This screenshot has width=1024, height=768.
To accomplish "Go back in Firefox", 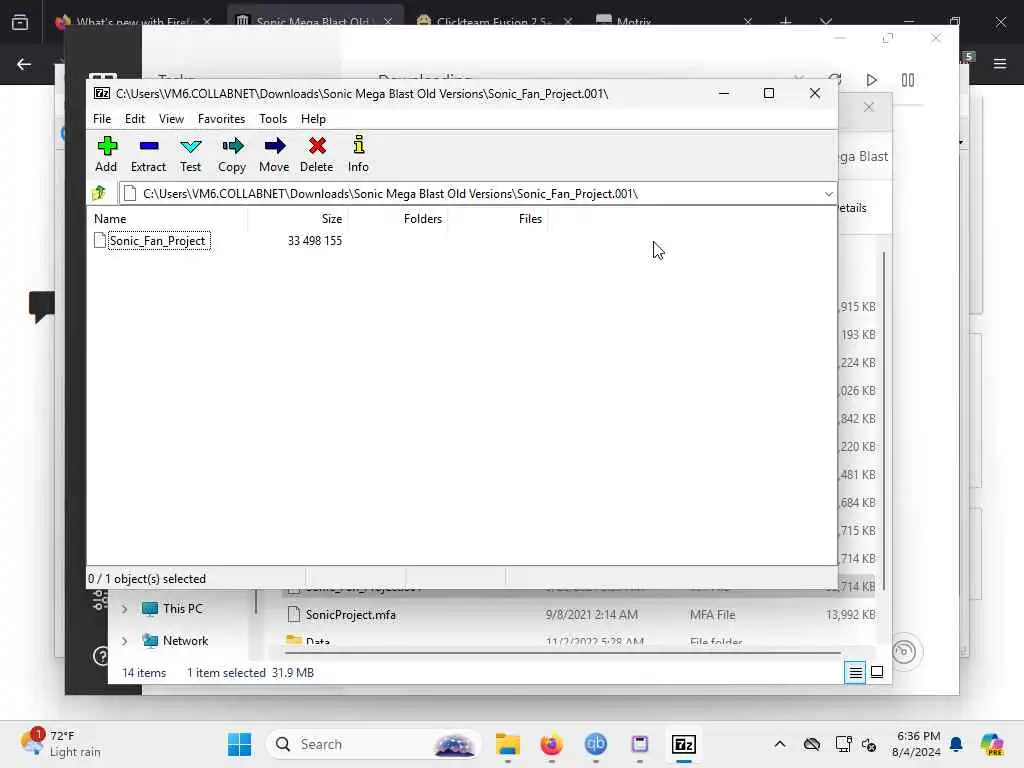I will (x=24, y=64).
